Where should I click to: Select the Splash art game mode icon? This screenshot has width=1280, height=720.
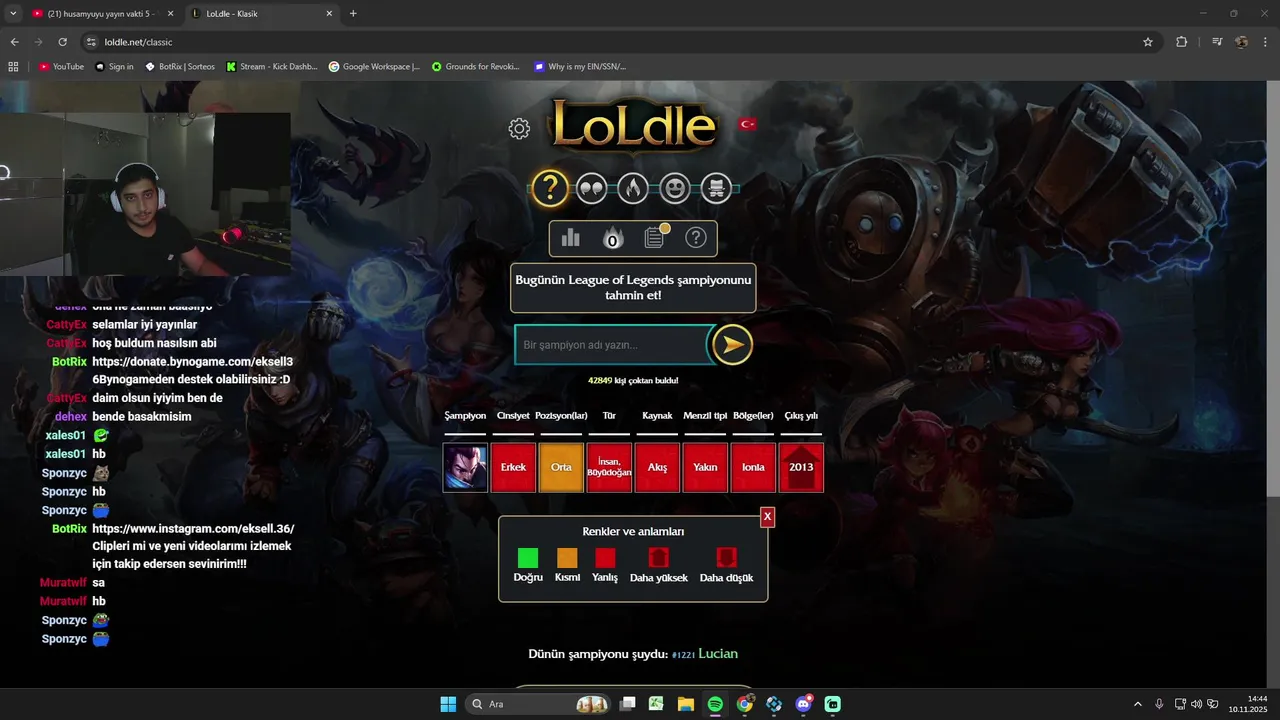(x=716, y=188)
